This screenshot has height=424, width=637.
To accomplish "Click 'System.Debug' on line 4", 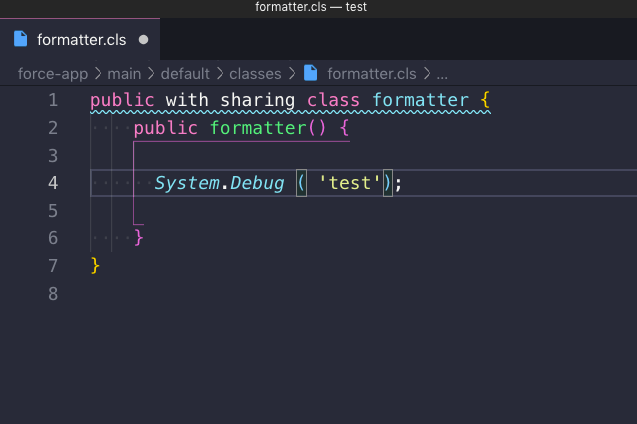I will [219, 183].
